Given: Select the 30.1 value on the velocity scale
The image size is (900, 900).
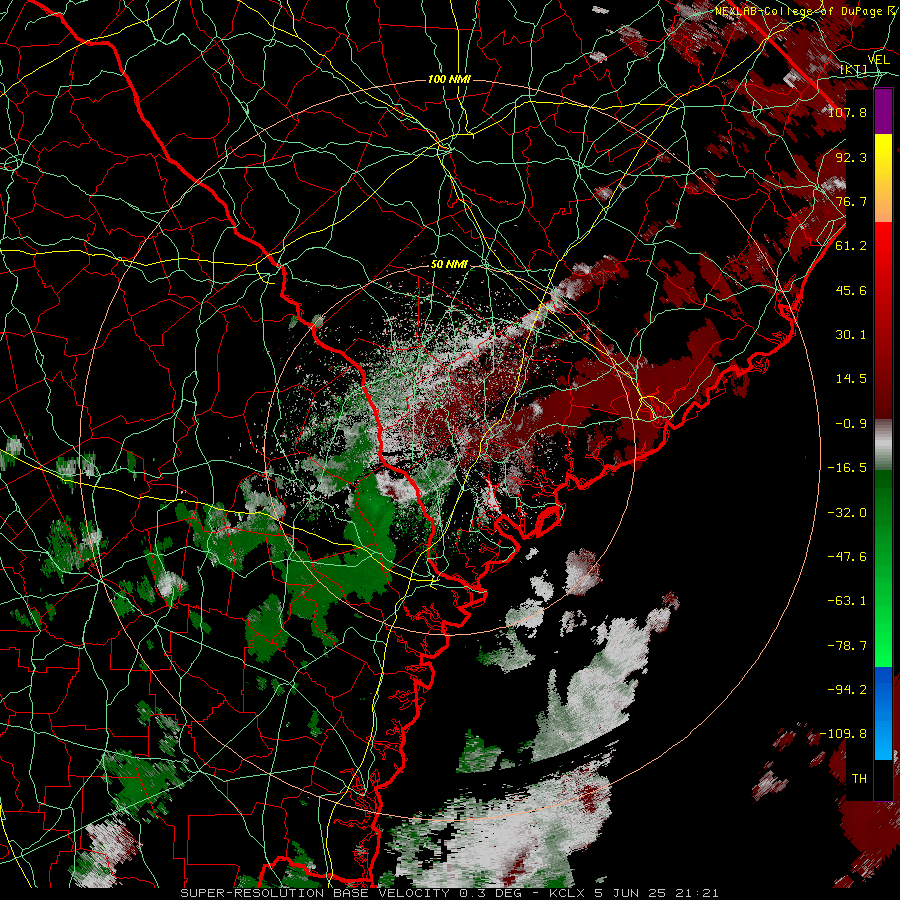Looking at the screenshot, I should 851,335.
